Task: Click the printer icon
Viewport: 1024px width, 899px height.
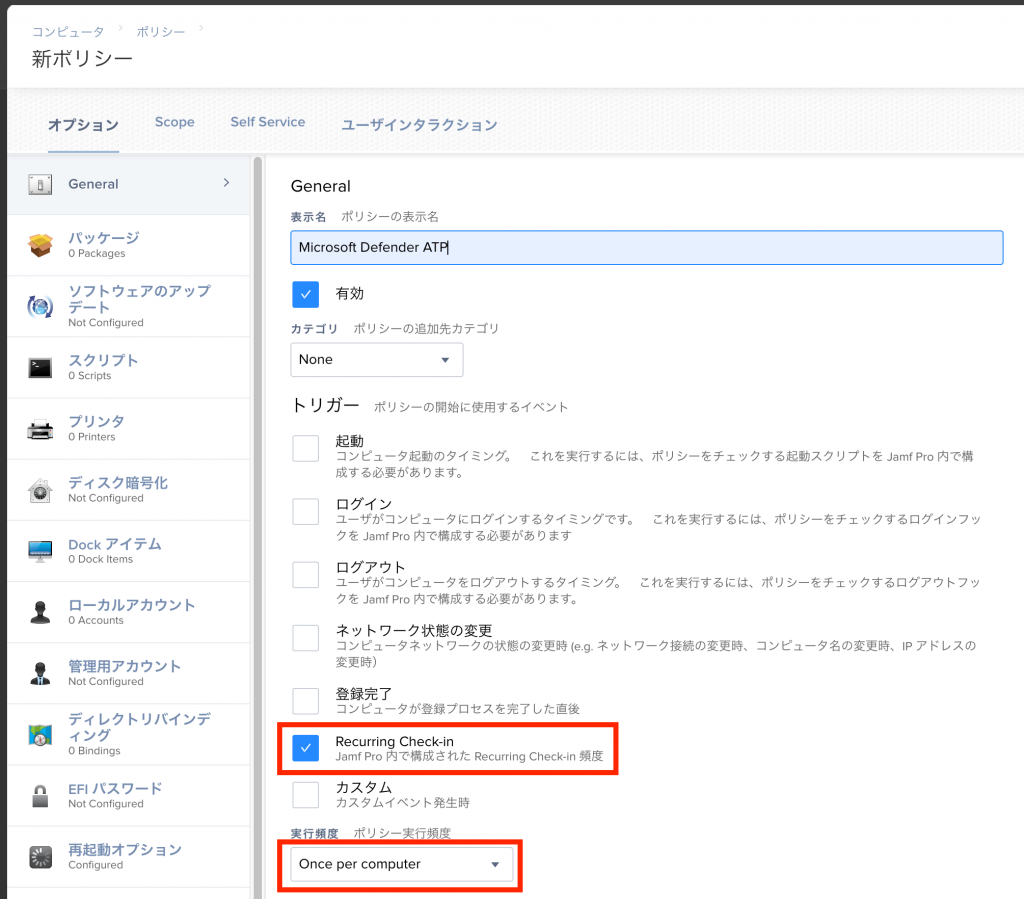Action: tap(40, 429)
